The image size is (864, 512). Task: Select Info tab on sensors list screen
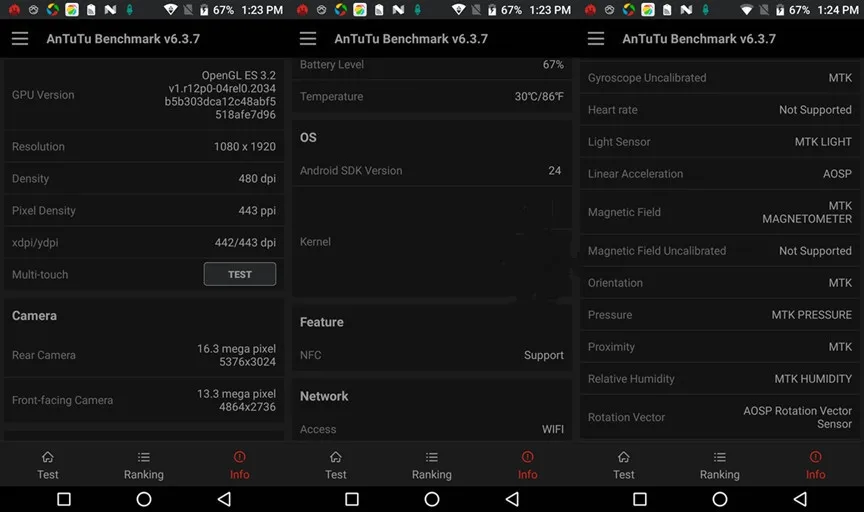816,465
